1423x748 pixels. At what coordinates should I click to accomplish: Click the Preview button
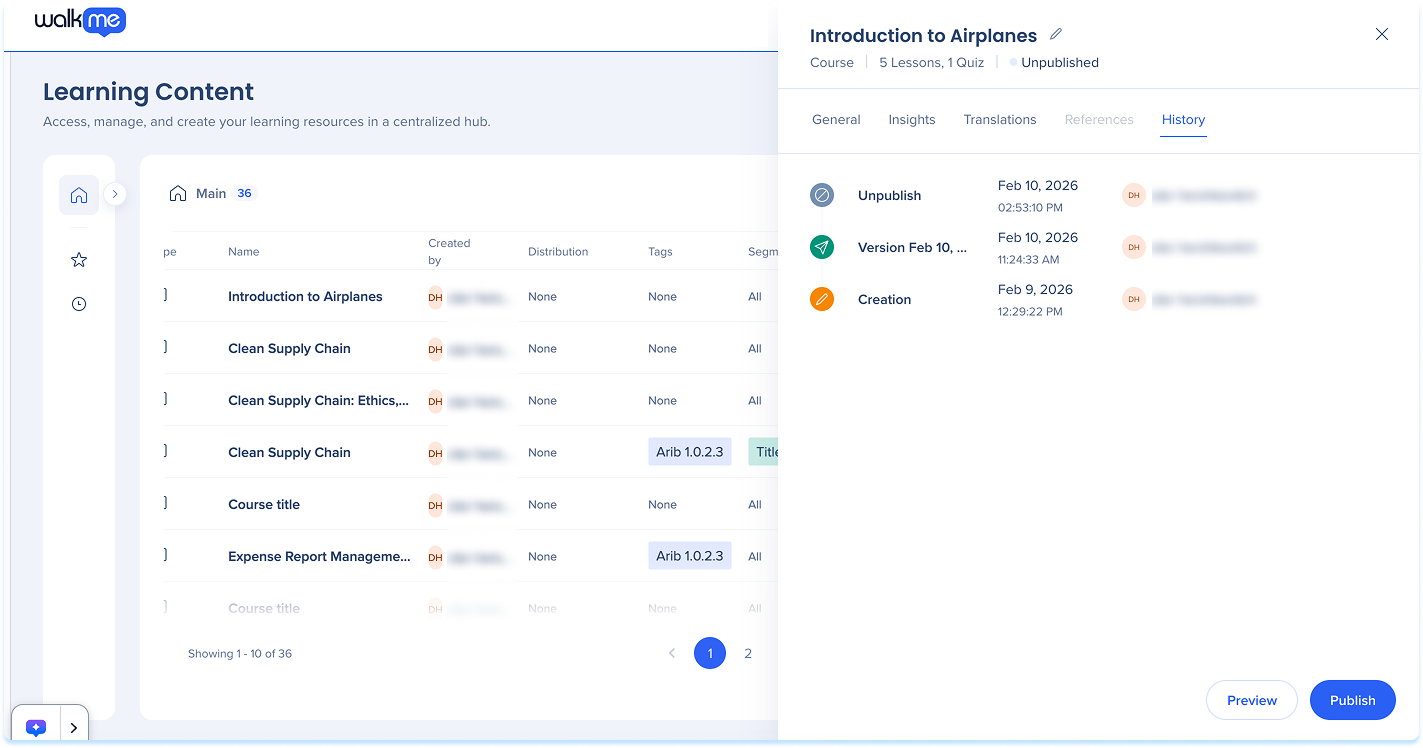pos(1251,700)
